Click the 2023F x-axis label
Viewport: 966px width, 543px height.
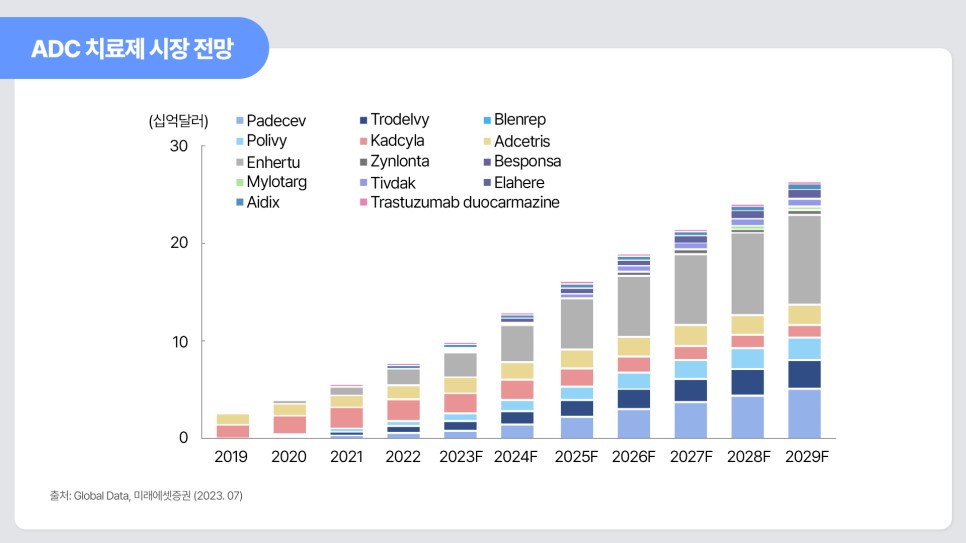click(461, 457)
